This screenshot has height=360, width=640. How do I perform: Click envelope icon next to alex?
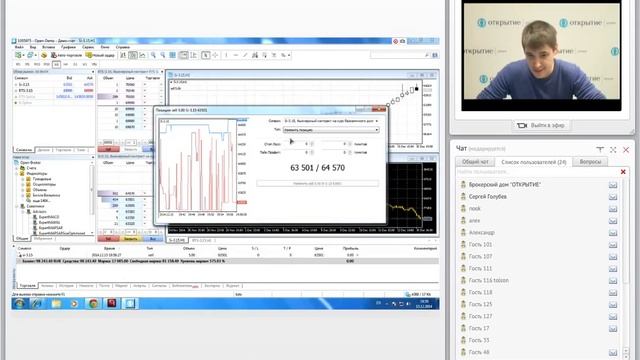coord(613,221)
